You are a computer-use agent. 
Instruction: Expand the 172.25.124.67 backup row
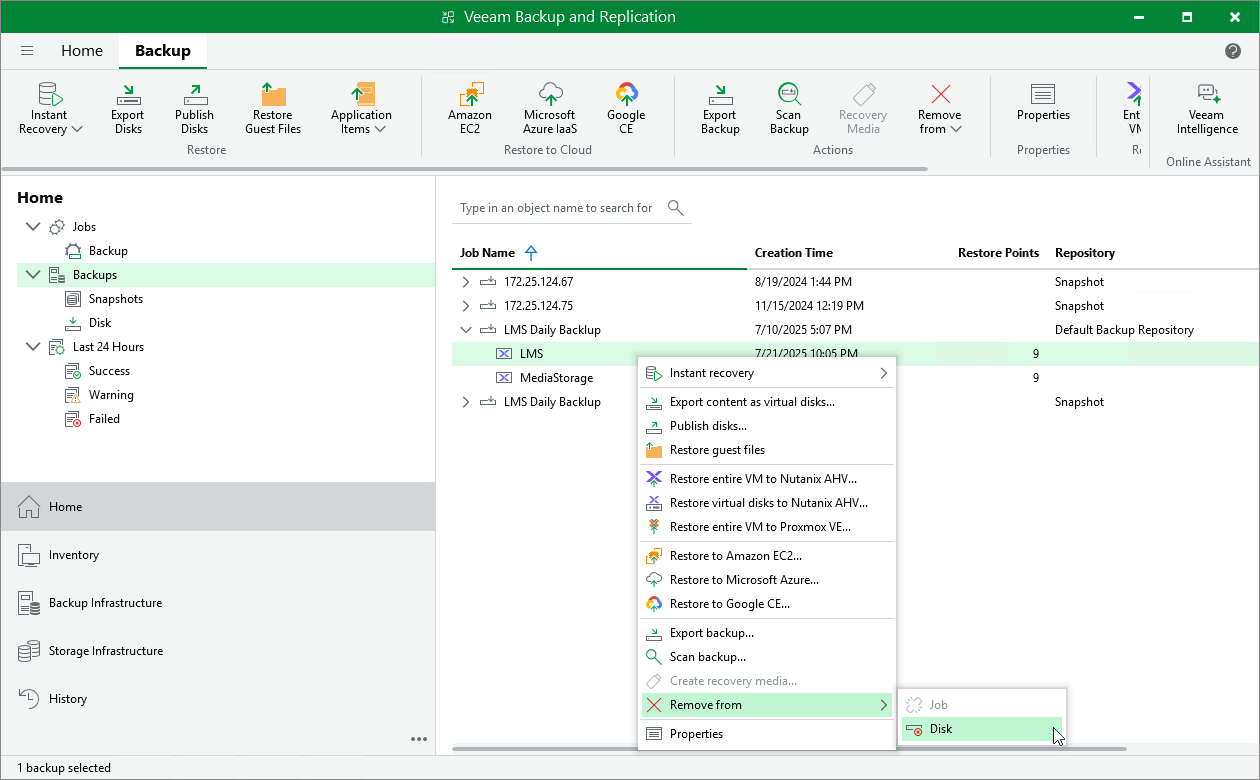click(465, 282)
